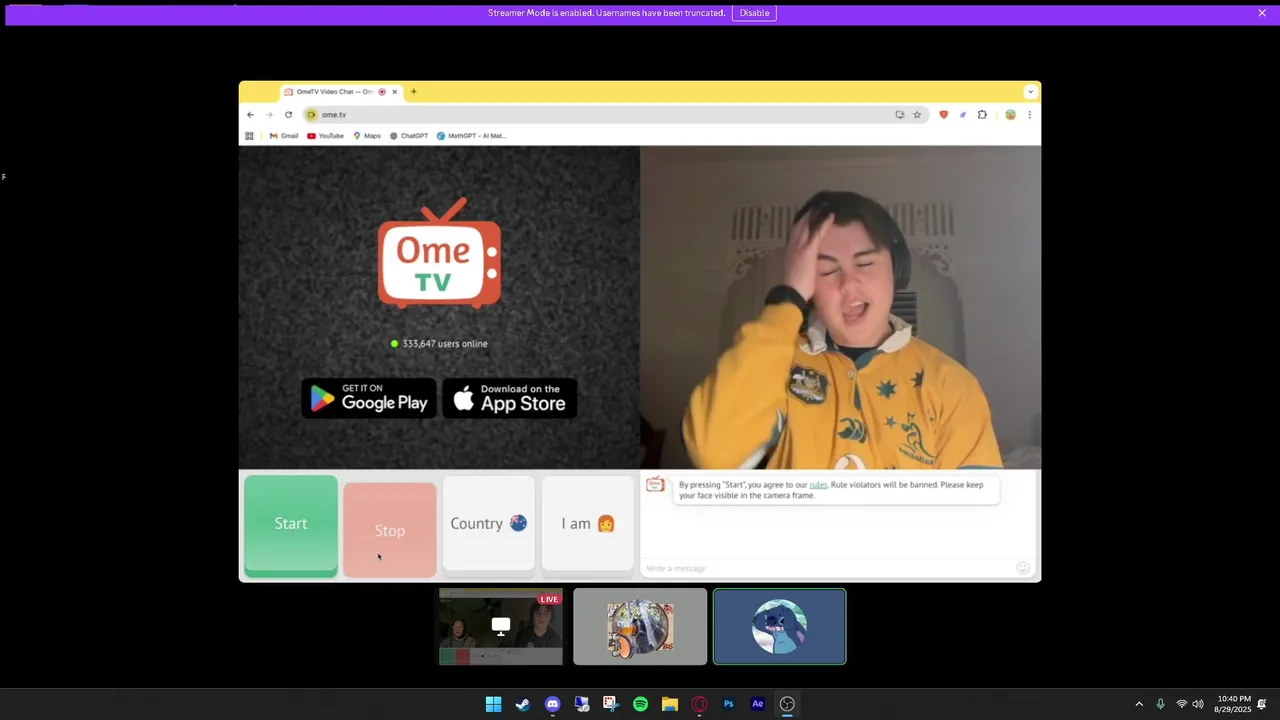Screen dimensions: 1280x720
Task: Click the microphone tray icon
Action: (1160, 704)
